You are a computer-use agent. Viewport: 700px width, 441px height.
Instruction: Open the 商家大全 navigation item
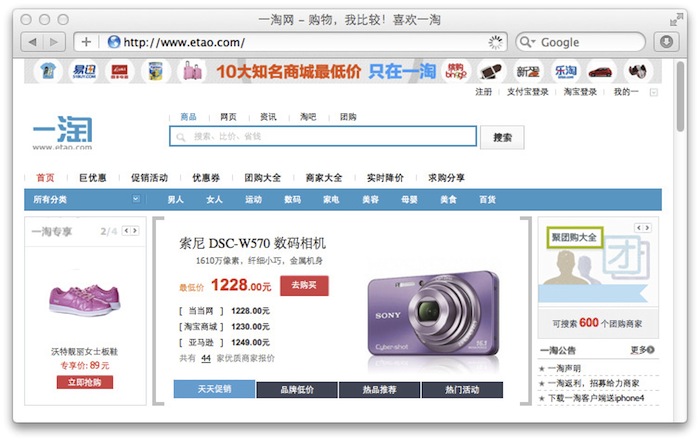324,178
